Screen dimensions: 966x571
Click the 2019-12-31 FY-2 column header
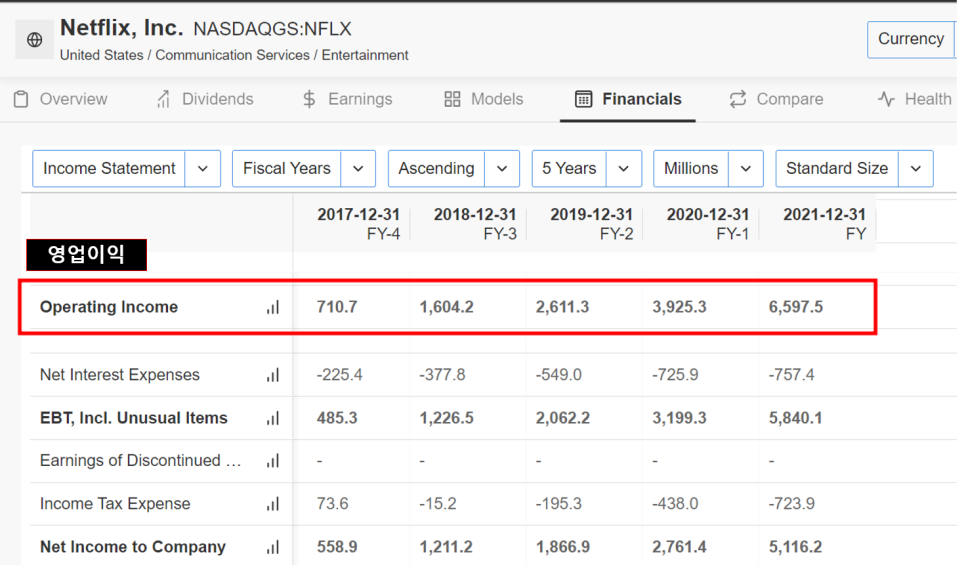pyautogui.click(x=591, y=224)
